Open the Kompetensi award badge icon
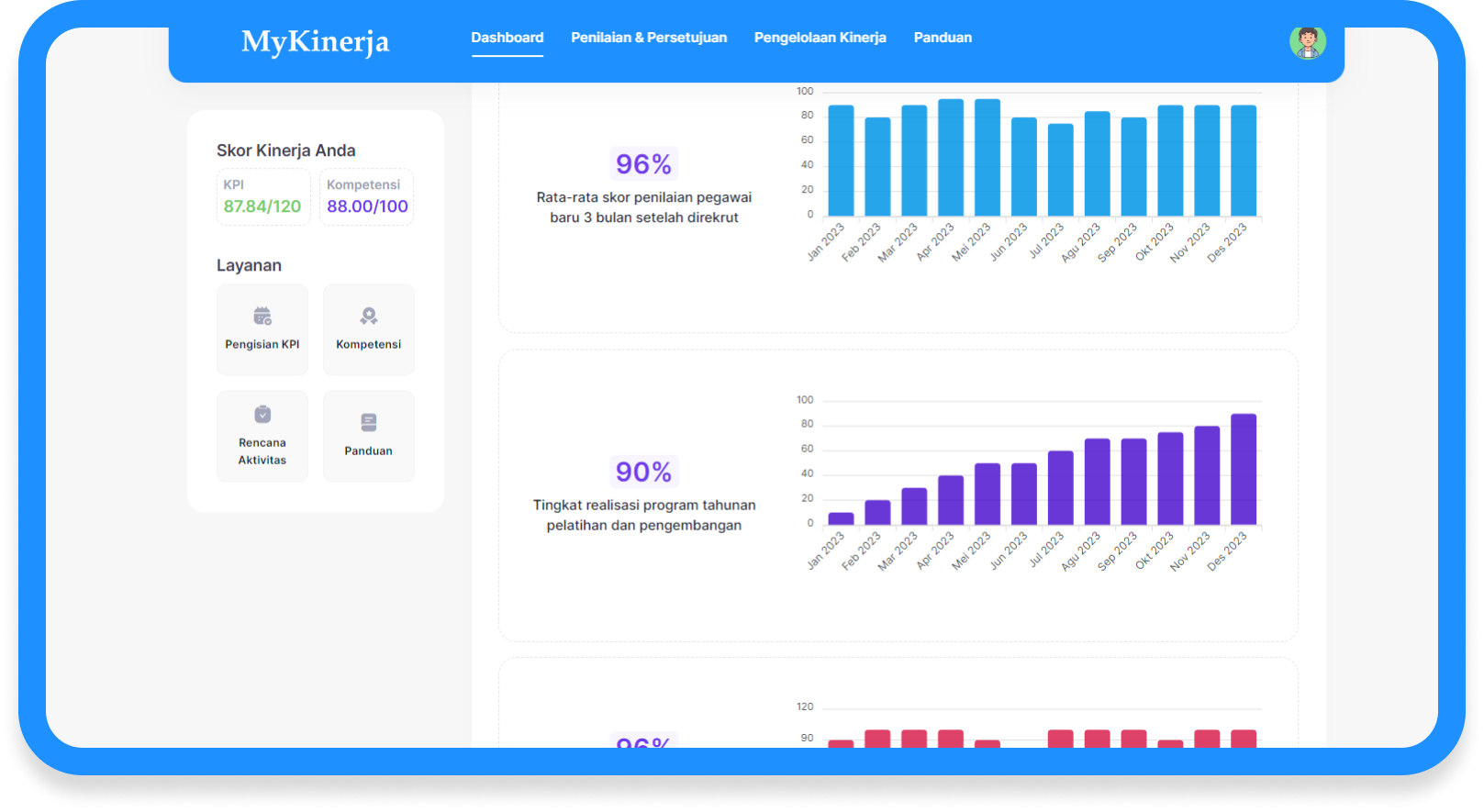Image resolution: width=1484 pixels, height=812 pixels. click(x=369, y=317)
